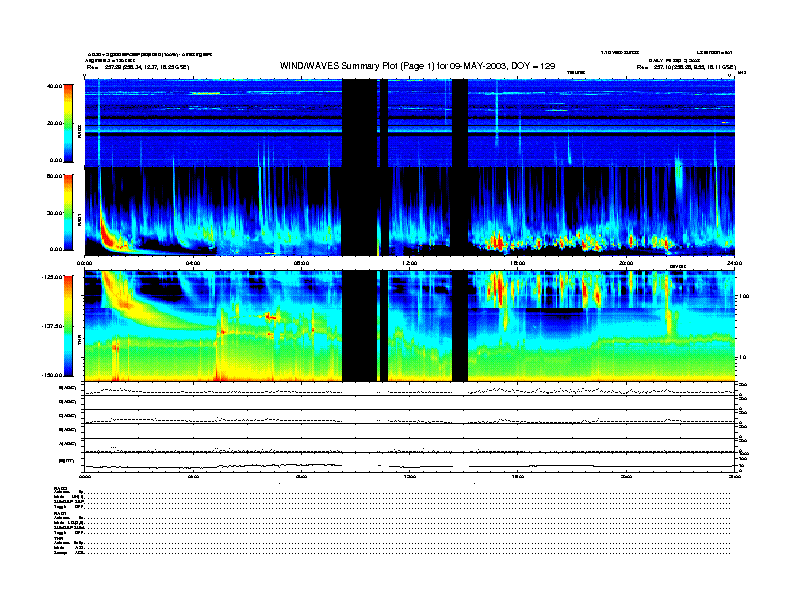Click the -137.50 label on TNR scale
Image resolution: width=792 pixels, height=612 pixels.
(x=52, y=326)
